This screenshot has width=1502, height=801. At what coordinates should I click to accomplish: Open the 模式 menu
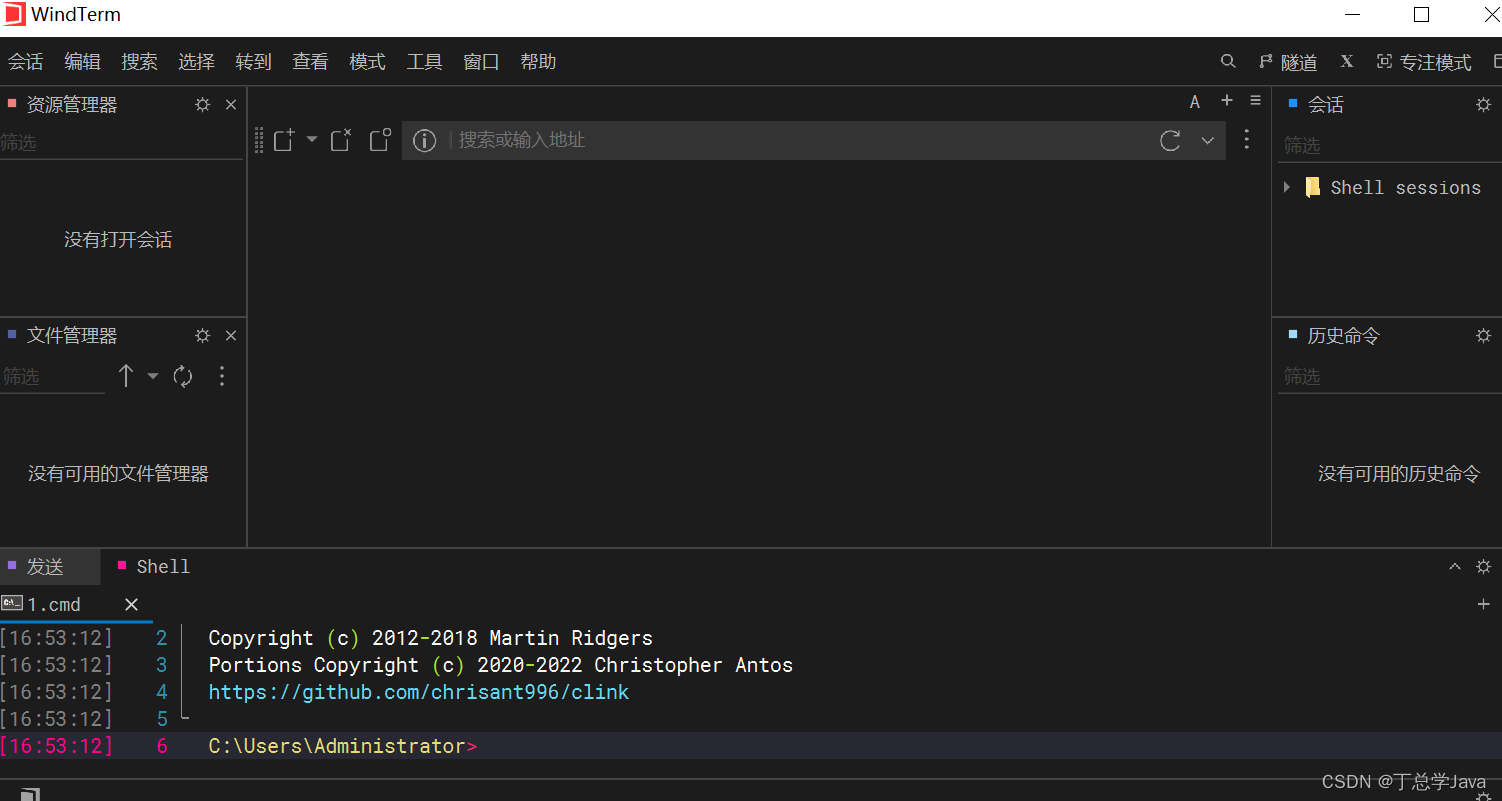pyautogui.click(x=368, y=62)
